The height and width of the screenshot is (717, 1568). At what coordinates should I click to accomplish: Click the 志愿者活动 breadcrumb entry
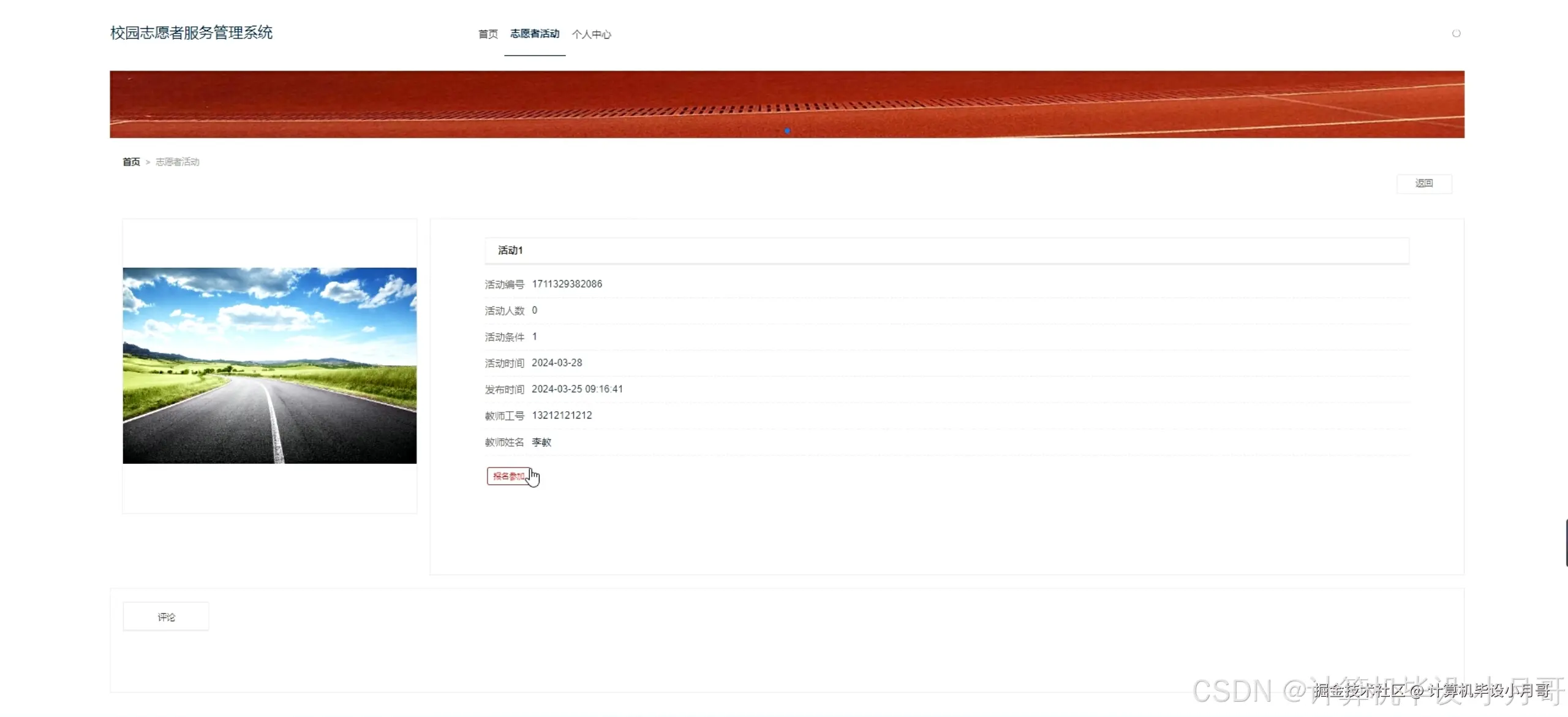[177, 161]
